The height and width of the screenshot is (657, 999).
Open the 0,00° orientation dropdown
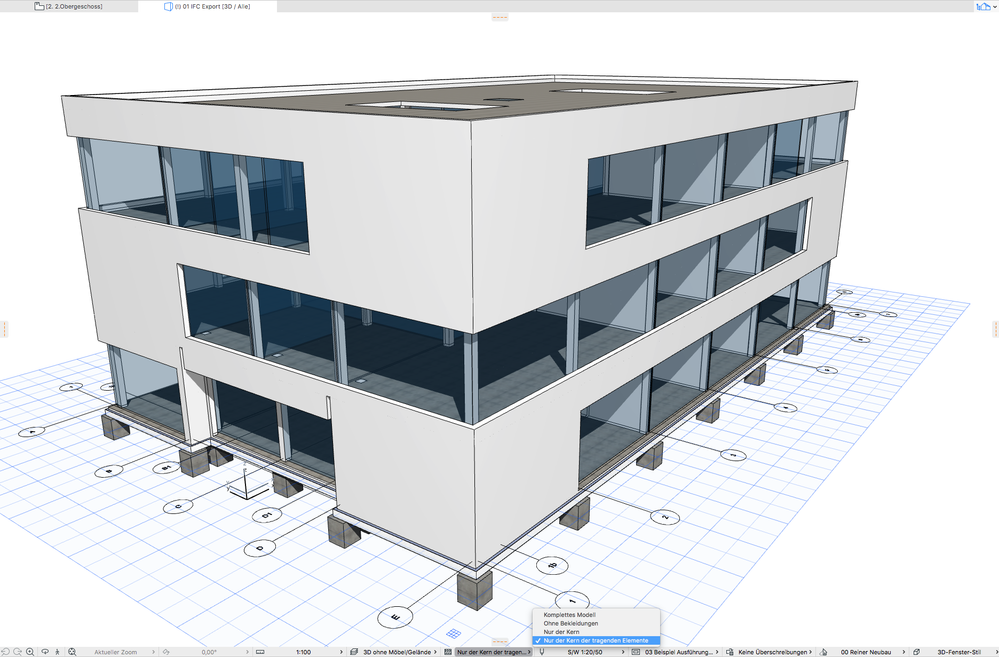213,652
